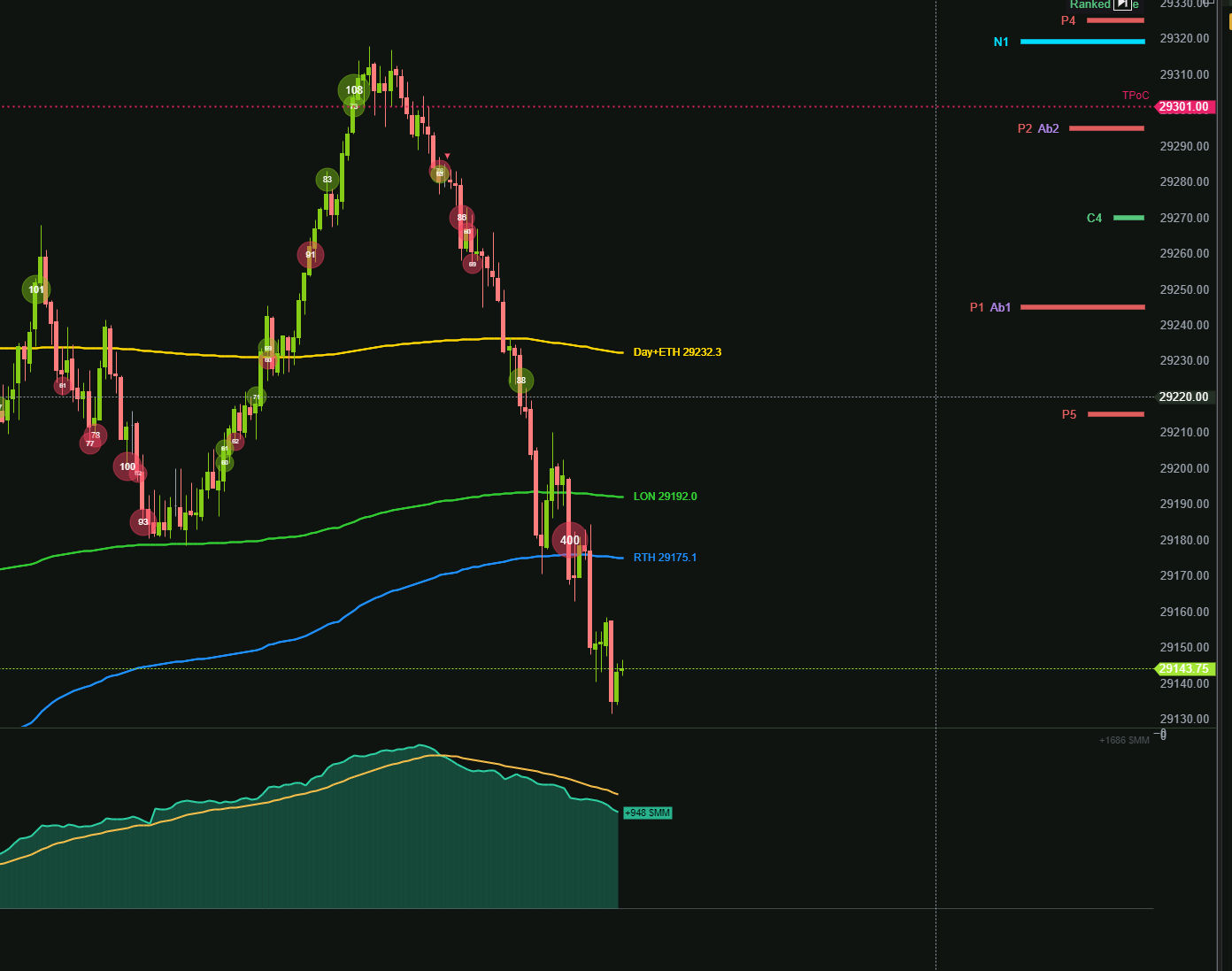
Task: Select the red 100 volume bubble
Action: pyautogui.click(x=127, y=466)
